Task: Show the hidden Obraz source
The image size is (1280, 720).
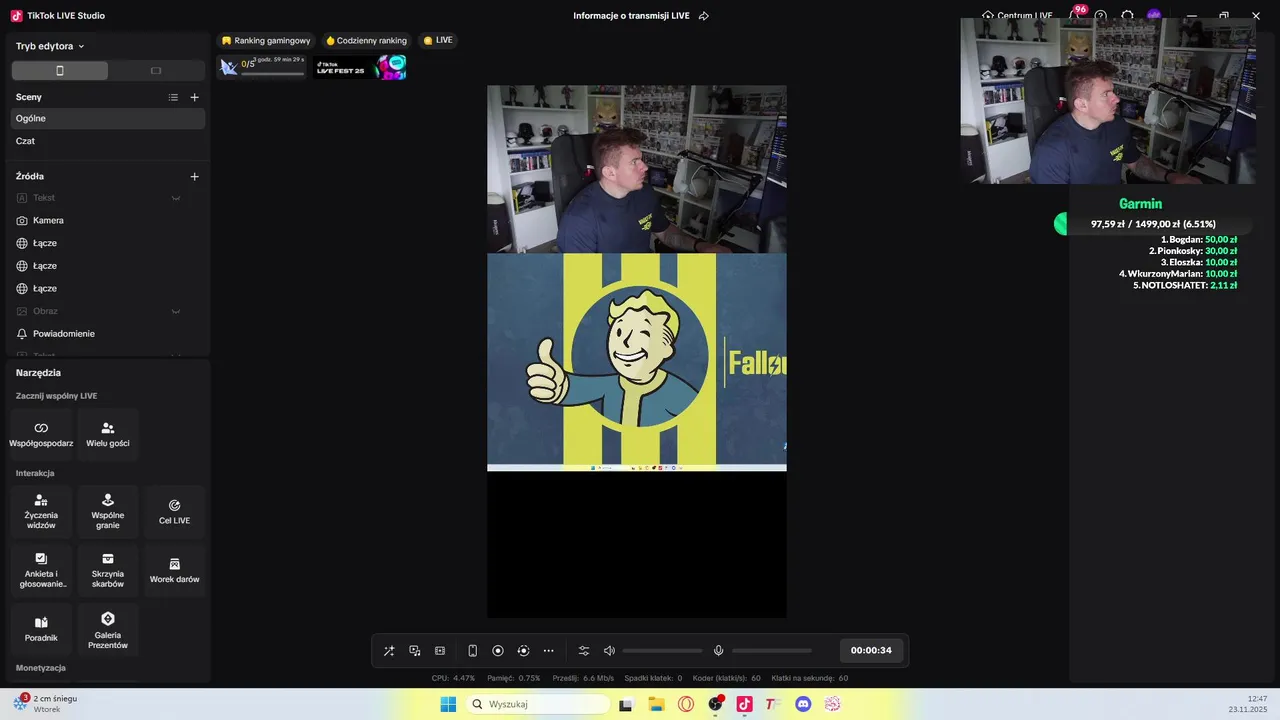Action: (176, 311)
